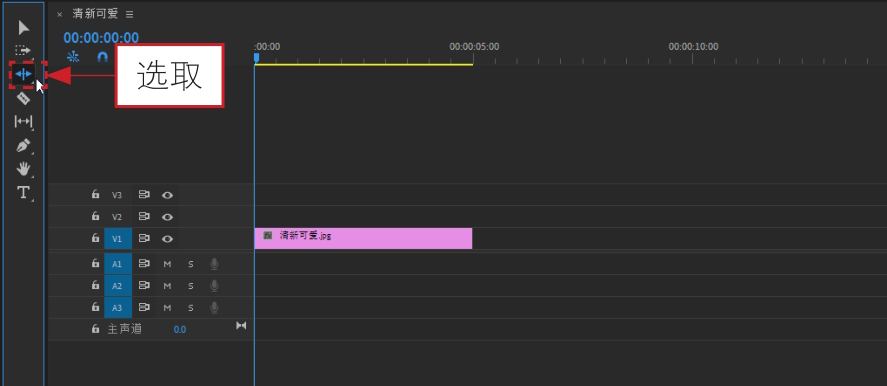Toggle V3 track output eye
The image size is (887, 386).
coord(167,195)
